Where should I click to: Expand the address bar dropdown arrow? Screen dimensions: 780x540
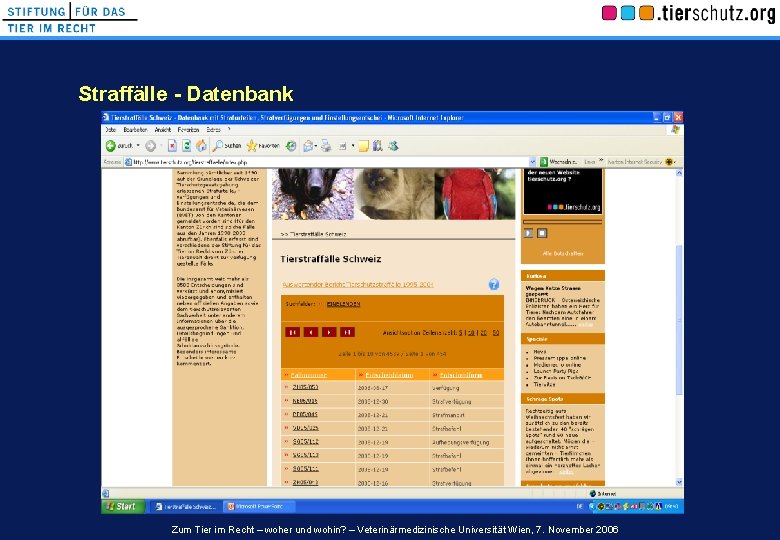pos(533,162)
